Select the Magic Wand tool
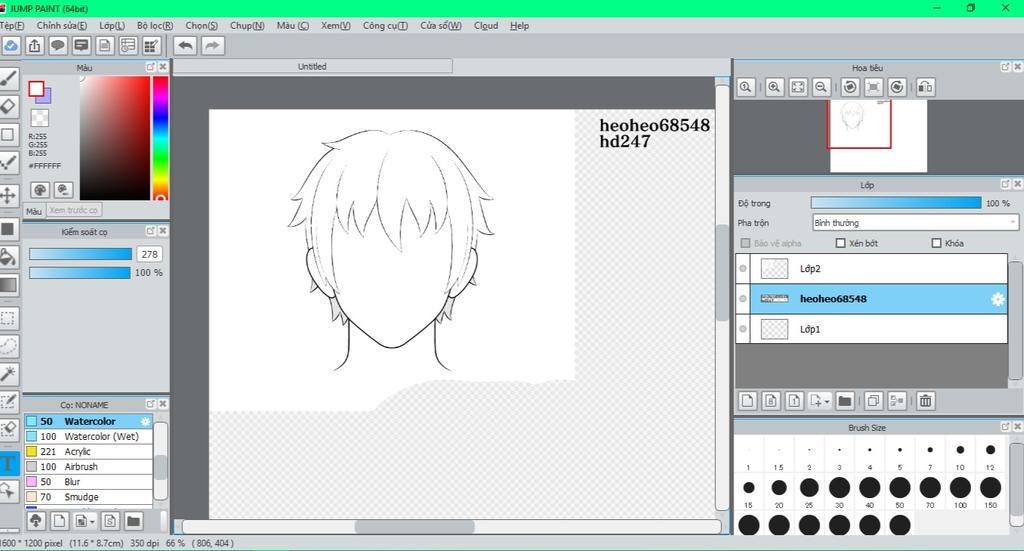This screenshot has height=551, width=1024. click(8, 374)
